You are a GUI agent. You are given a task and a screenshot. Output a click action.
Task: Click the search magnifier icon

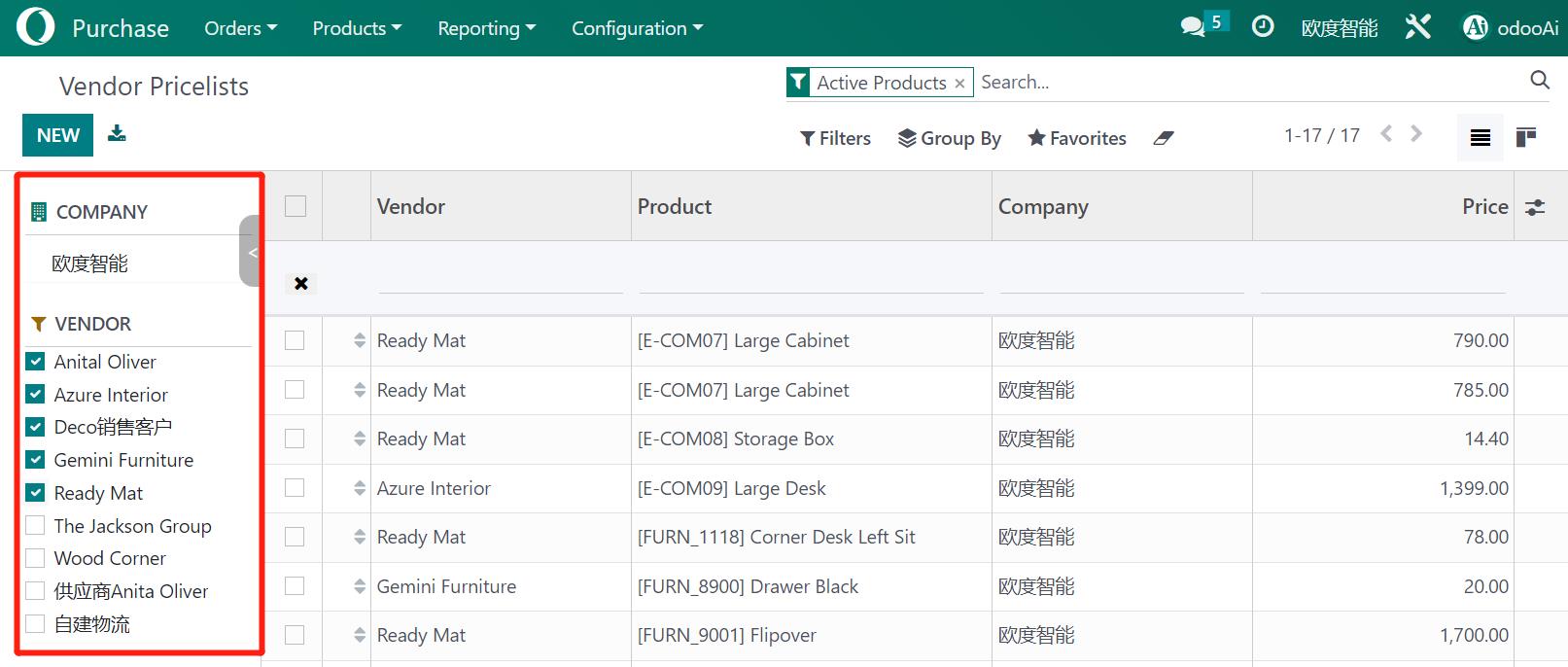click(x=1540, y=81)
